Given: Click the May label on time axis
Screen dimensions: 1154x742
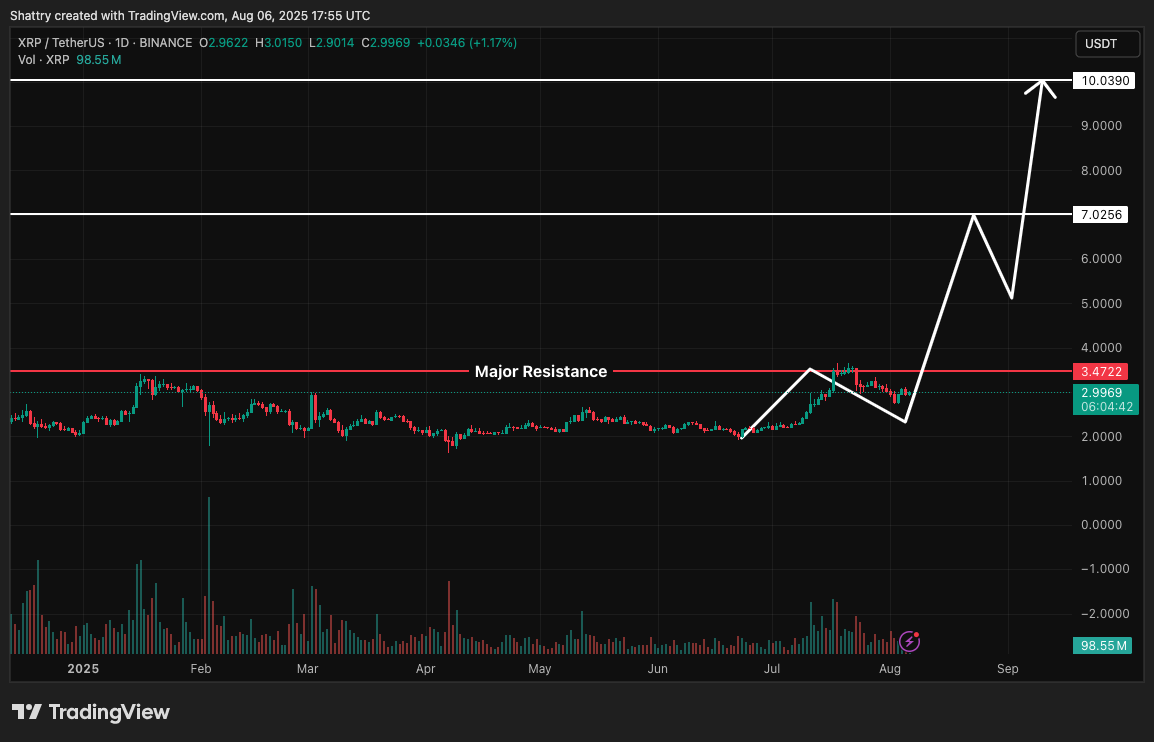Looking at the screenshot, I should [x=540, y=668].
